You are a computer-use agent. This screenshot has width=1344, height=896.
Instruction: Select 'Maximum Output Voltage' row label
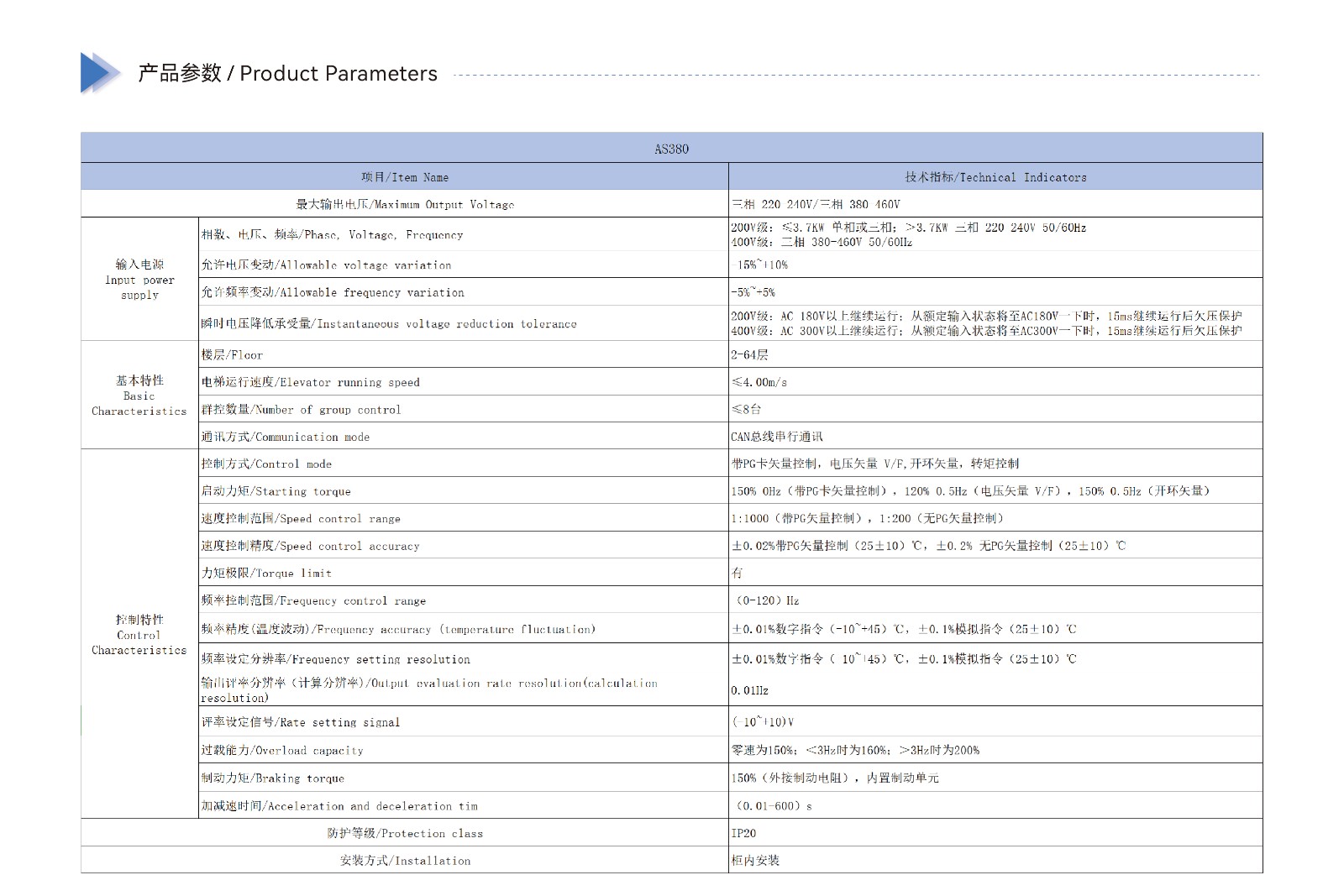pos(405,204)
